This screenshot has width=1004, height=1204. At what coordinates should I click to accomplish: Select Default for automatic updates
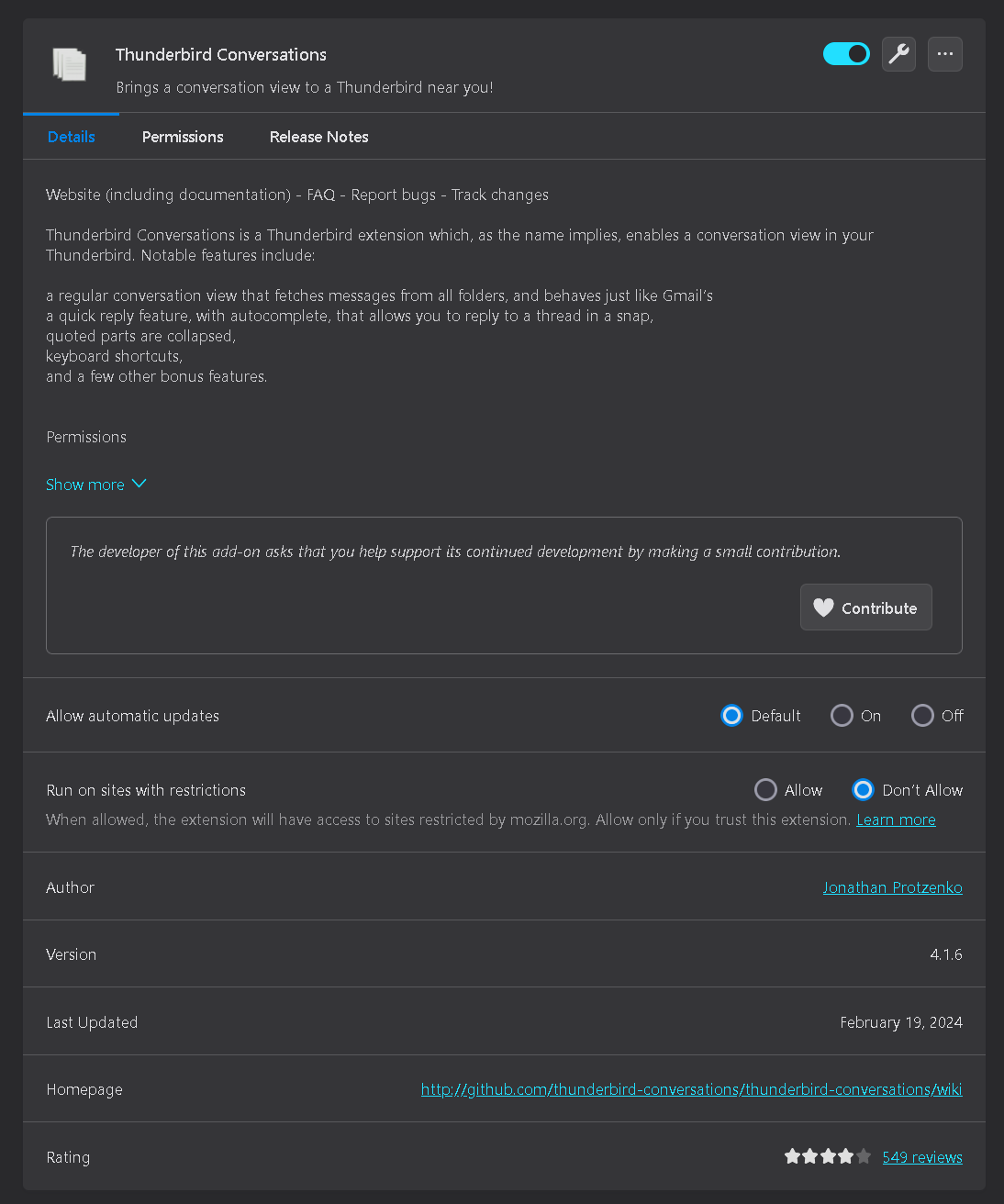[731, 716]
